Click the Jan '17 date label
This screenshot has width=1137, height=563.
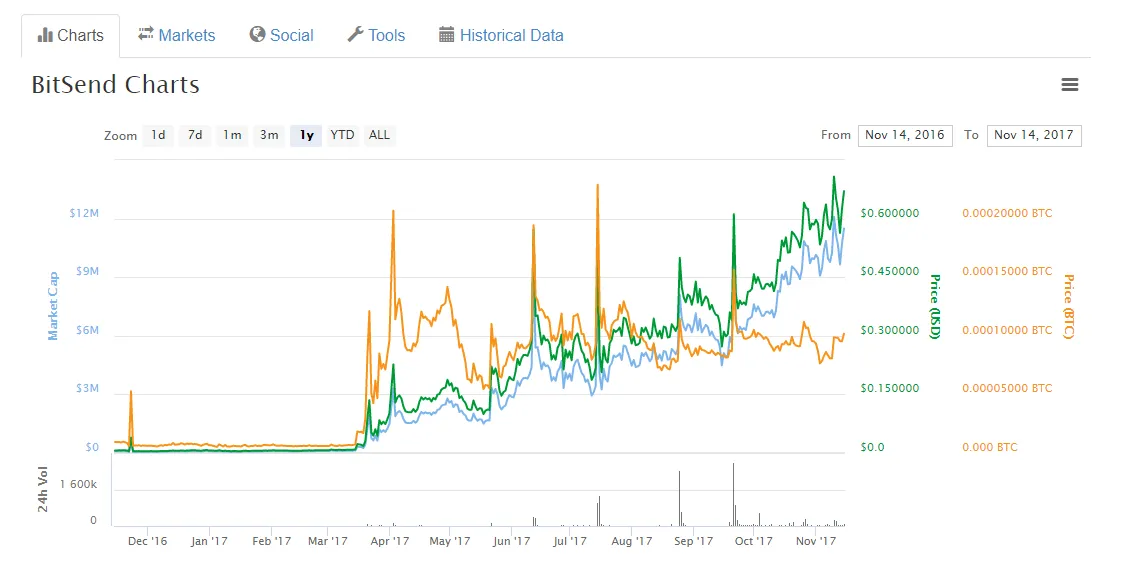(209, 541)
